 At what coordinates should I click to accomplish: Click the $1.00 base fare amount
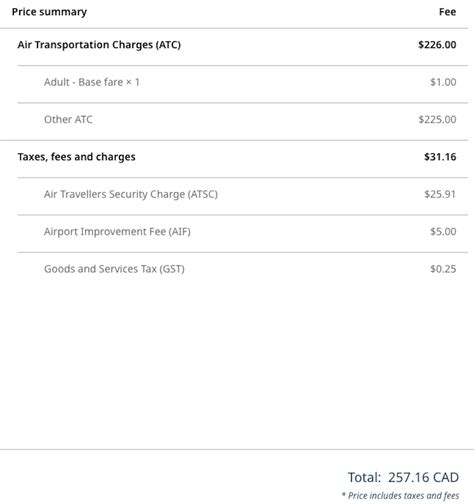443,82
